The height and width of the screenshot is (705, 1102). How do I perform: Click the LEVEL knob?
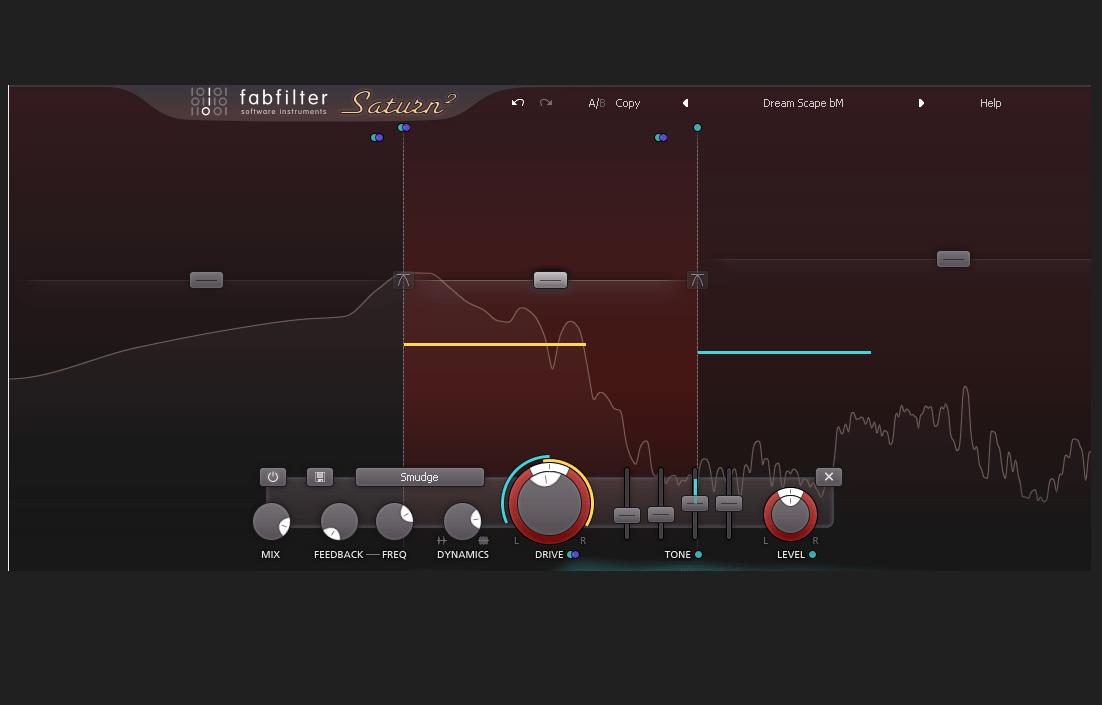[x=791, y=515]
